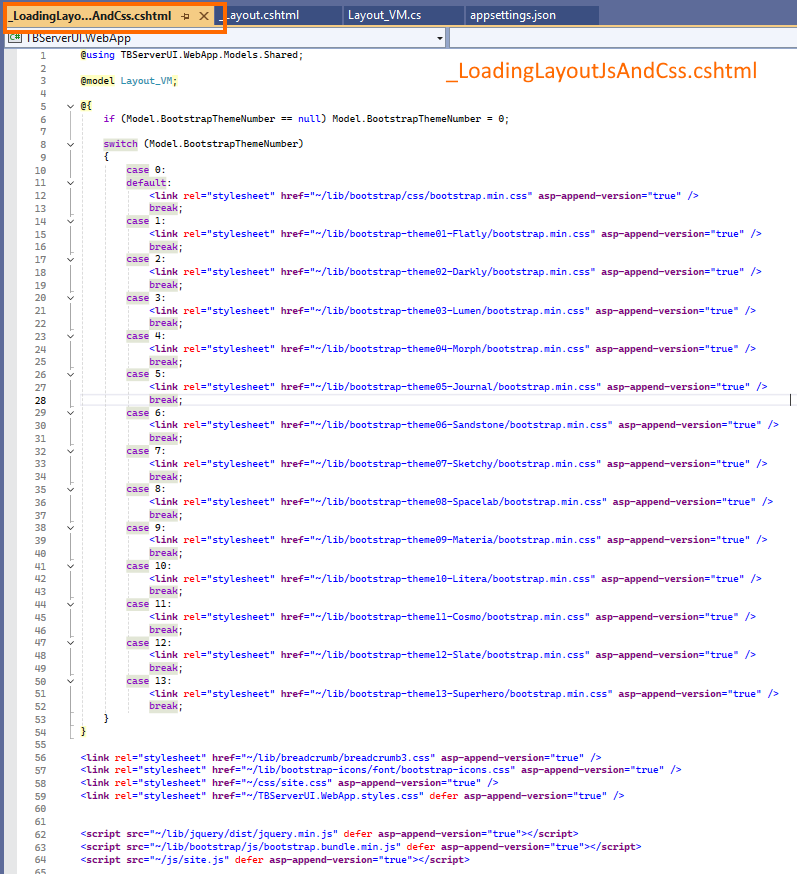Fold the case 1 block
Viewport: 797px width, 874px height.
[x=69, y=221]
